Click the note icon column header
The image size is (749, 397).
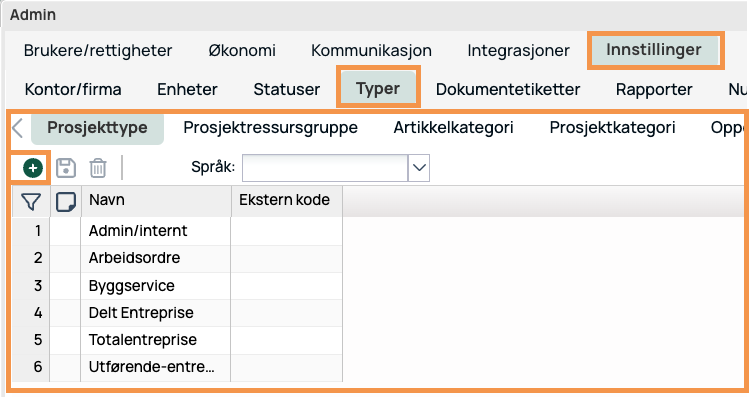coord(65,202)
